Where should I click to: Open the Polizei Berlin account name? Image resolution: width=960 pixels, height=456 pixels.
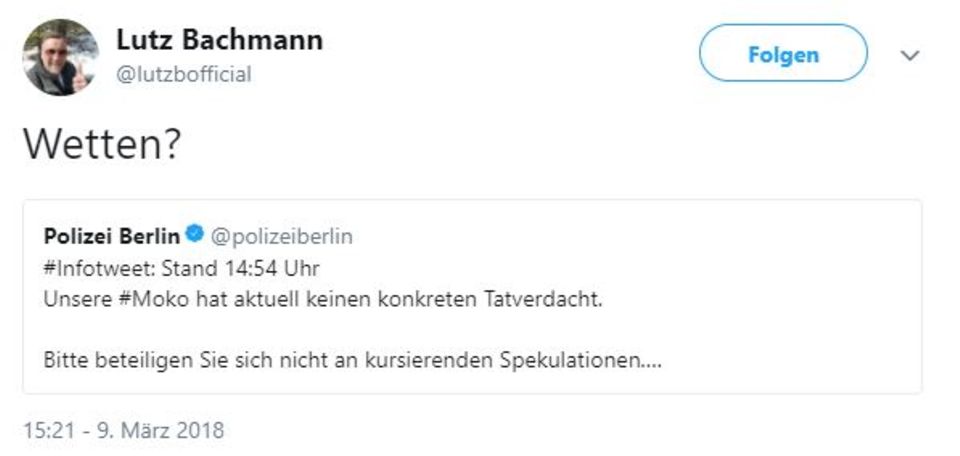tap(112, 237)
